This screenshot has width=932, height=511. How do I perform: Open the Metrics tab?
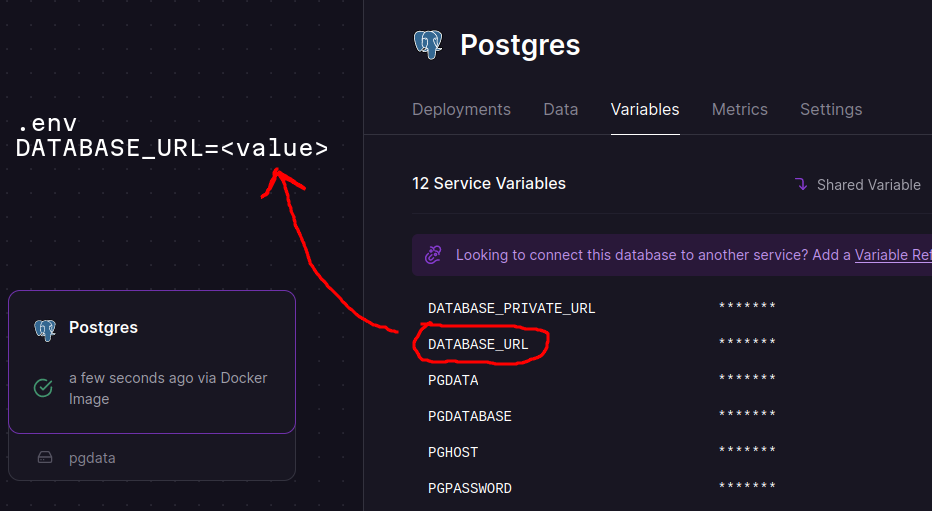[739, 109]
